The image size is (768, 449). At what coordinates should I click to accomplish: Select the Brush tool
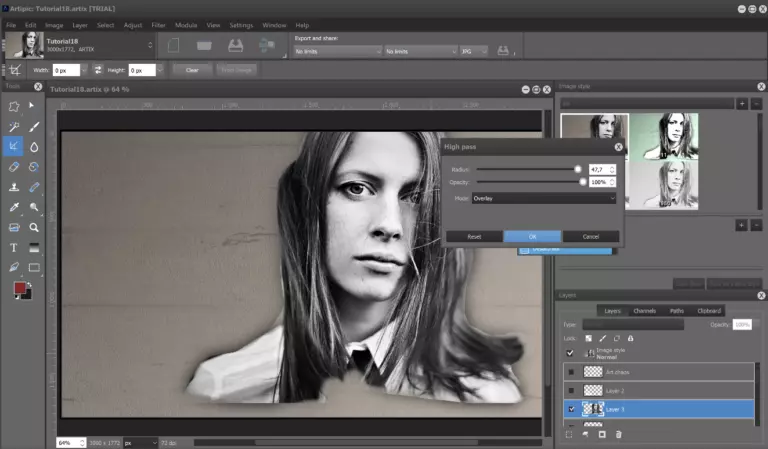coord(34,127)
